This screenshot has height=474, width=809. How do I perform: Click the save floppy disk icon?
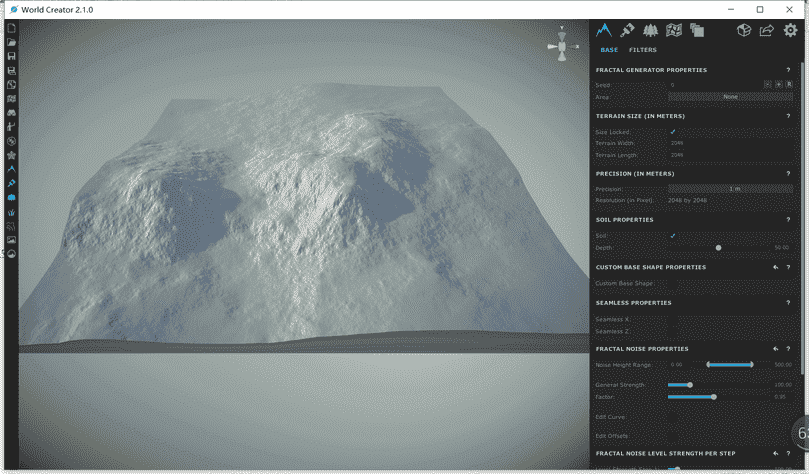pos(11,56)
